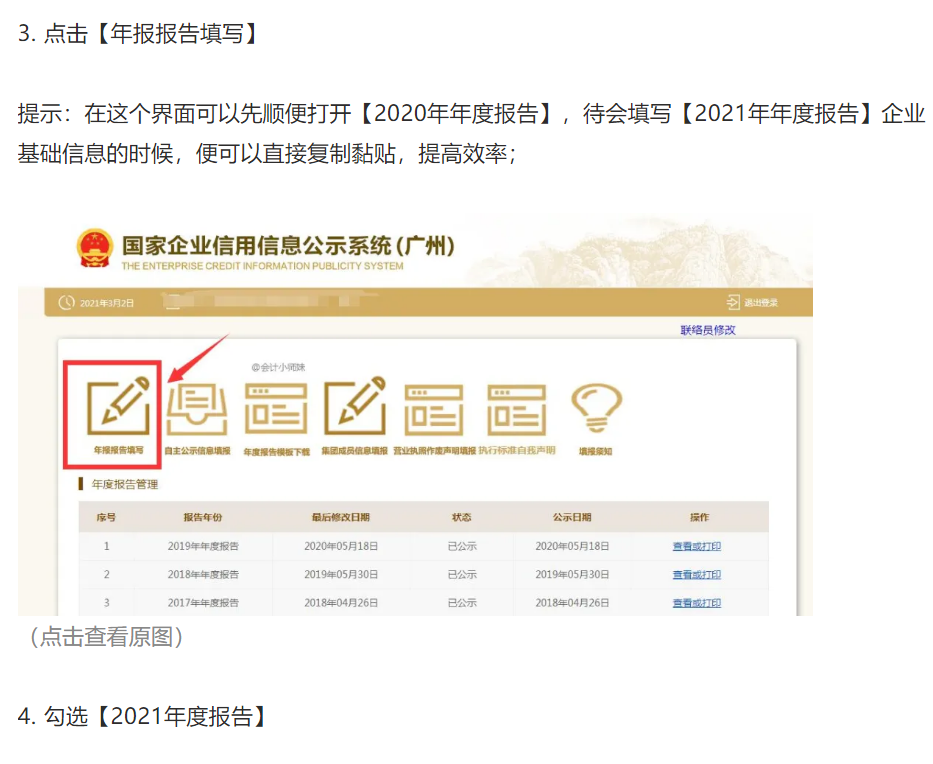The width and height of the screenshot is (933, 764).
Task: Click the step heading 3. 点击【年报报告填写】
Action: pyautogui.click(x=139, y=33)
